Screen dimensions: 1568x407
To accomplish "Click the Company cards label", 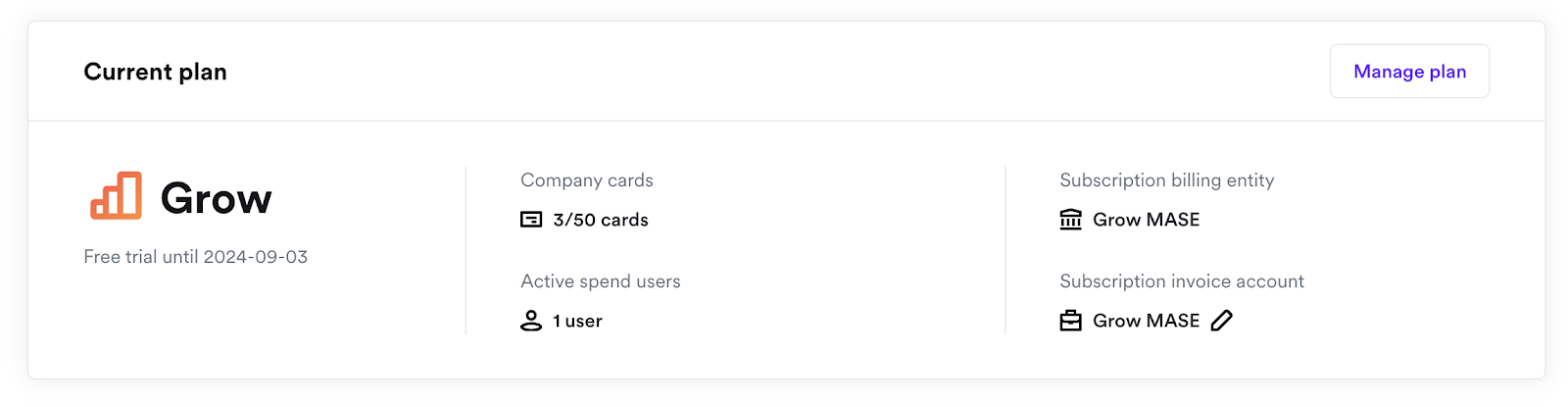I will (x=587, y=180).
